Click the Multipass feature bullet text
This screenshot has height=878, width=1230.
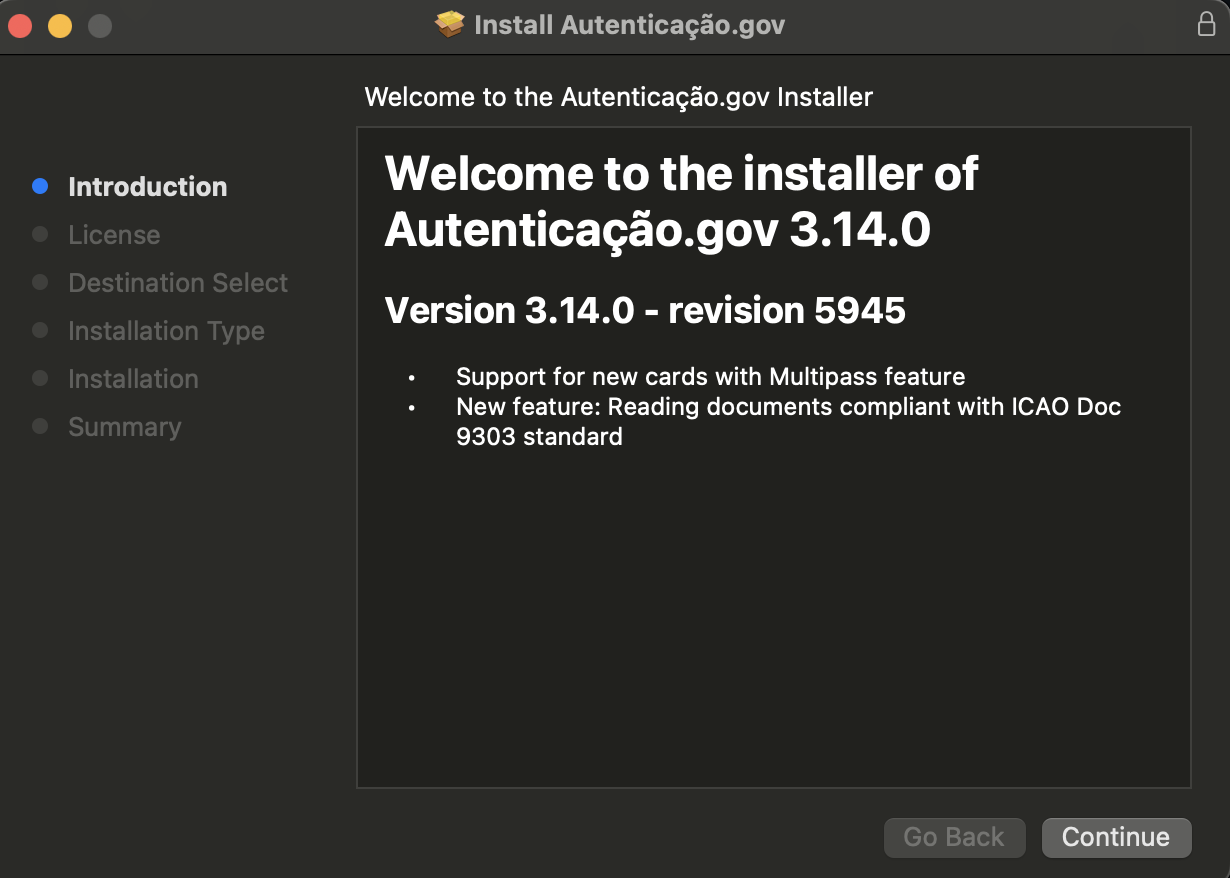[710, 377]
